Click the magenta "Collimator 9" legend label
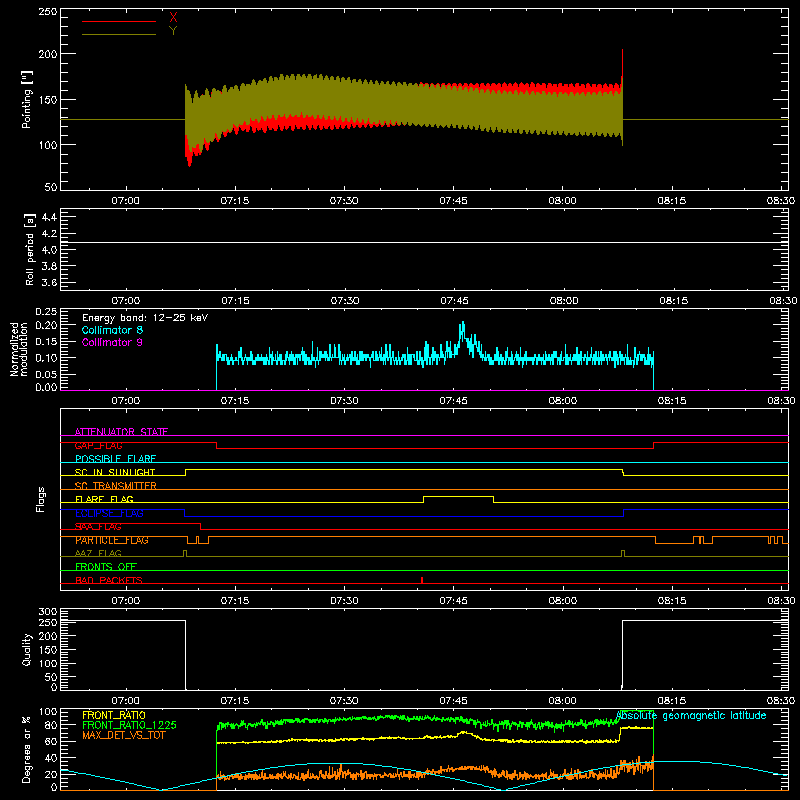The image size is (800, 800). 112,342
